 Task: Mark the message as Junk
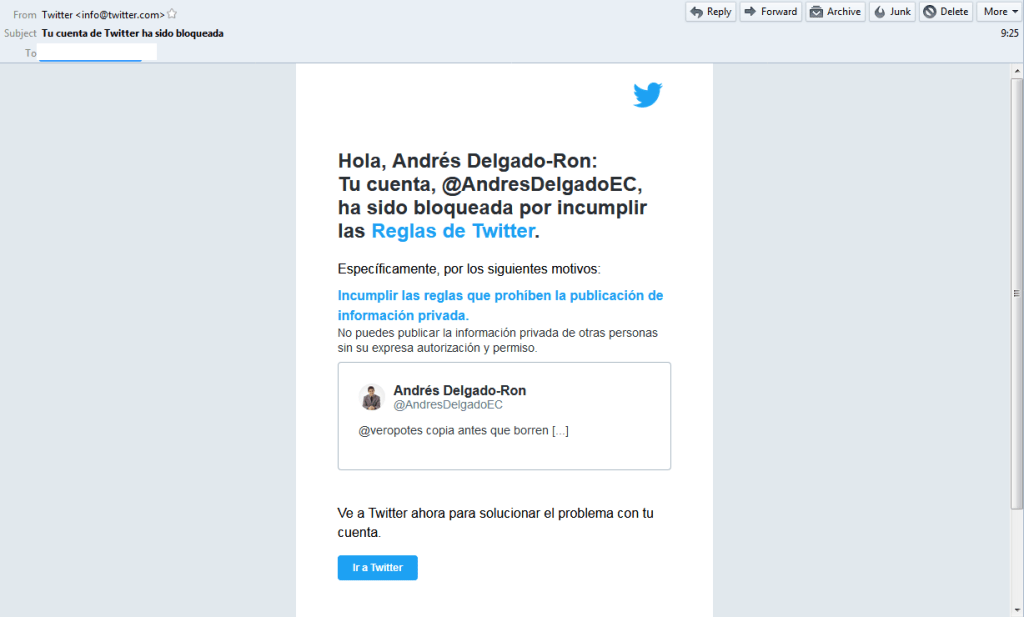coord(892,12)
